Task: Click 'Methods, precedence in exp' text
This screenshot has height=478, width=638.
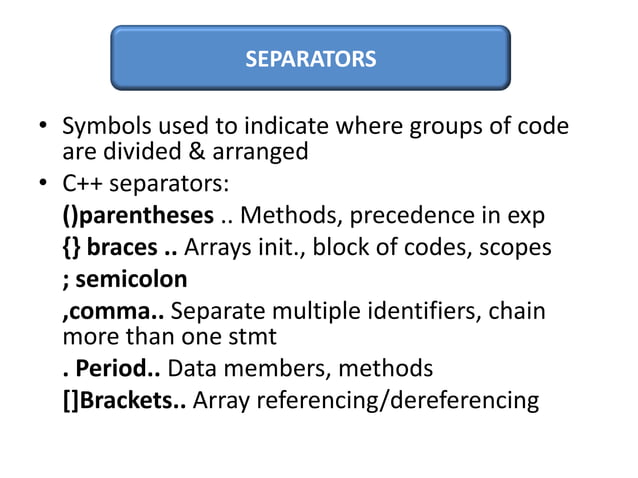Action: click(x=392, y=215)
